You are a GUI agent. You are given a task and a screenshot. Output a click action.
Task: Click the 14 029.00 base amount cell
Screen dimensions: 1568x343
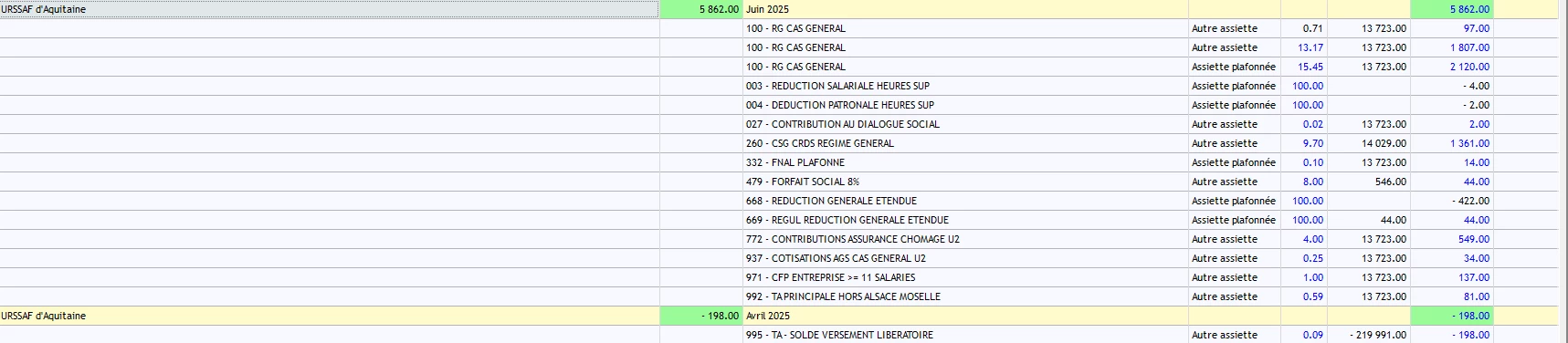point(1369,143)
